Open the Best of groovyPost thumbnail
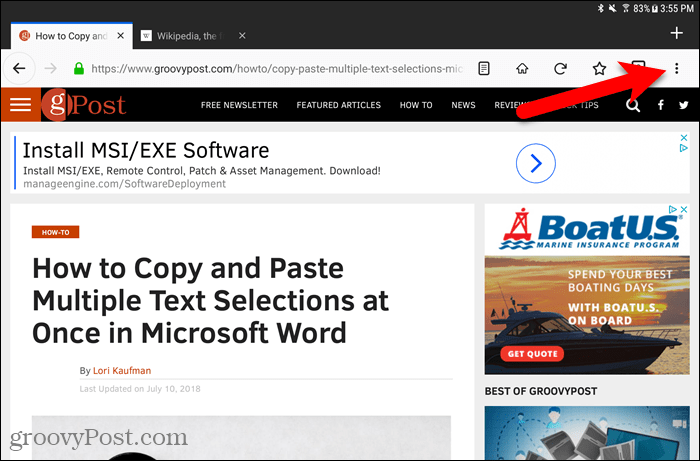Screen dimensions: 700x461 pos(588,432)
